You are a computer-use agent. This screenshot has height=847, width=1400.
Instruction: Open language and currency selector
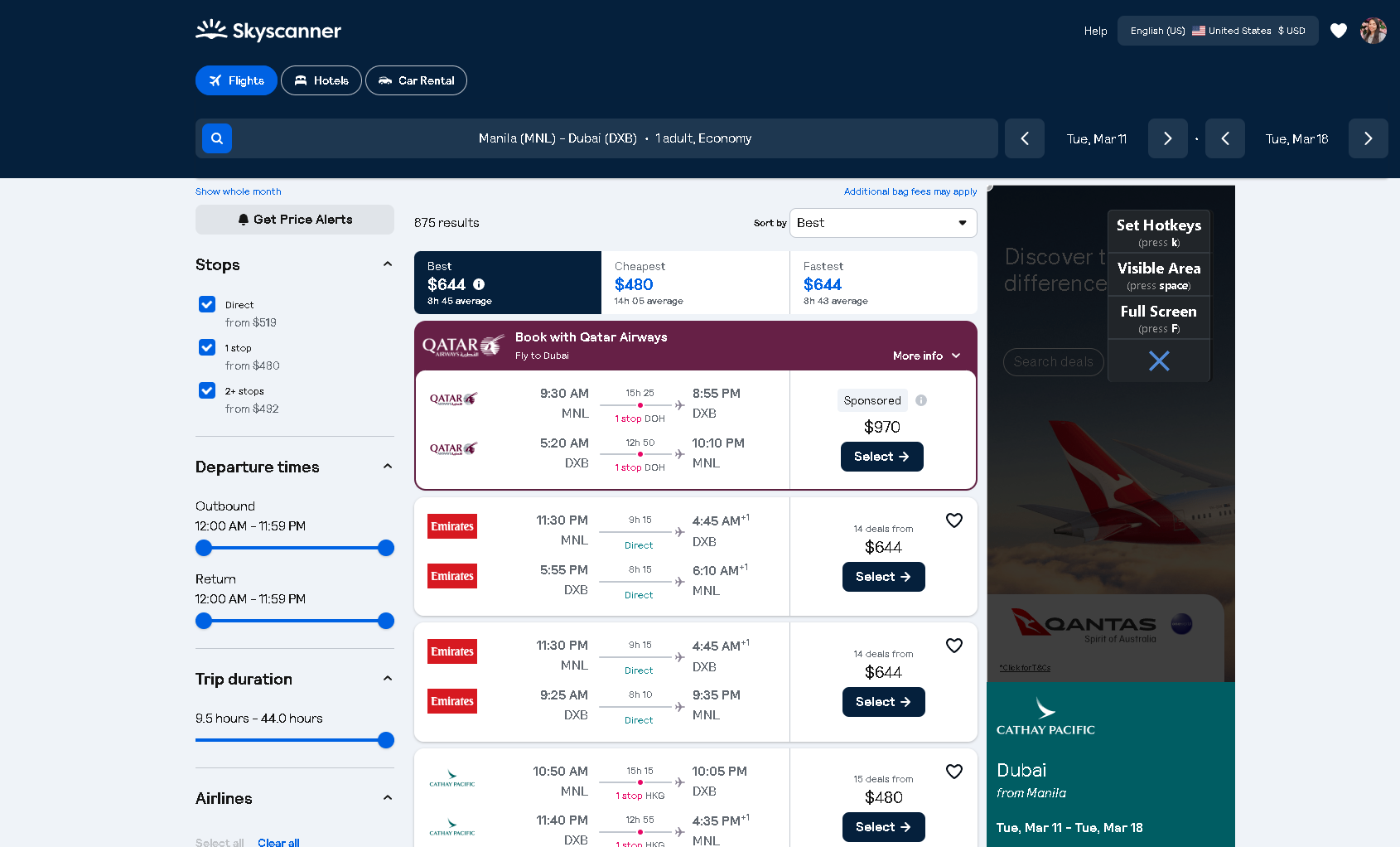click(x=1218, y=31)
